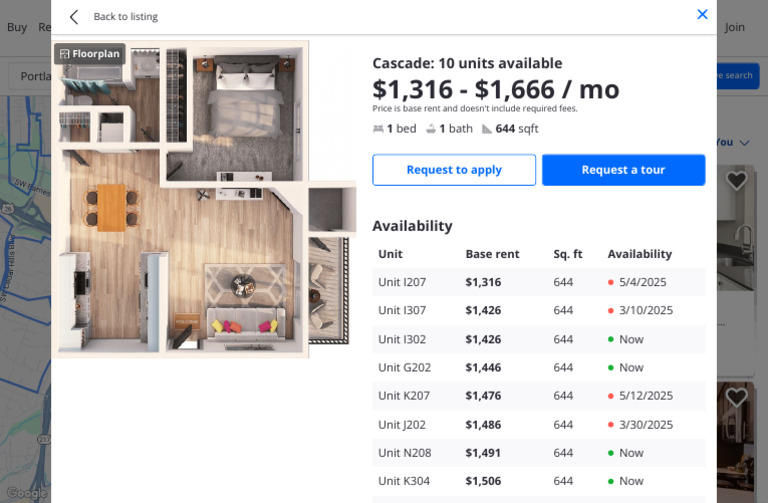Click the bath icon
The height and width of the screenshot is (503, 768).
[x=430, y=129]
